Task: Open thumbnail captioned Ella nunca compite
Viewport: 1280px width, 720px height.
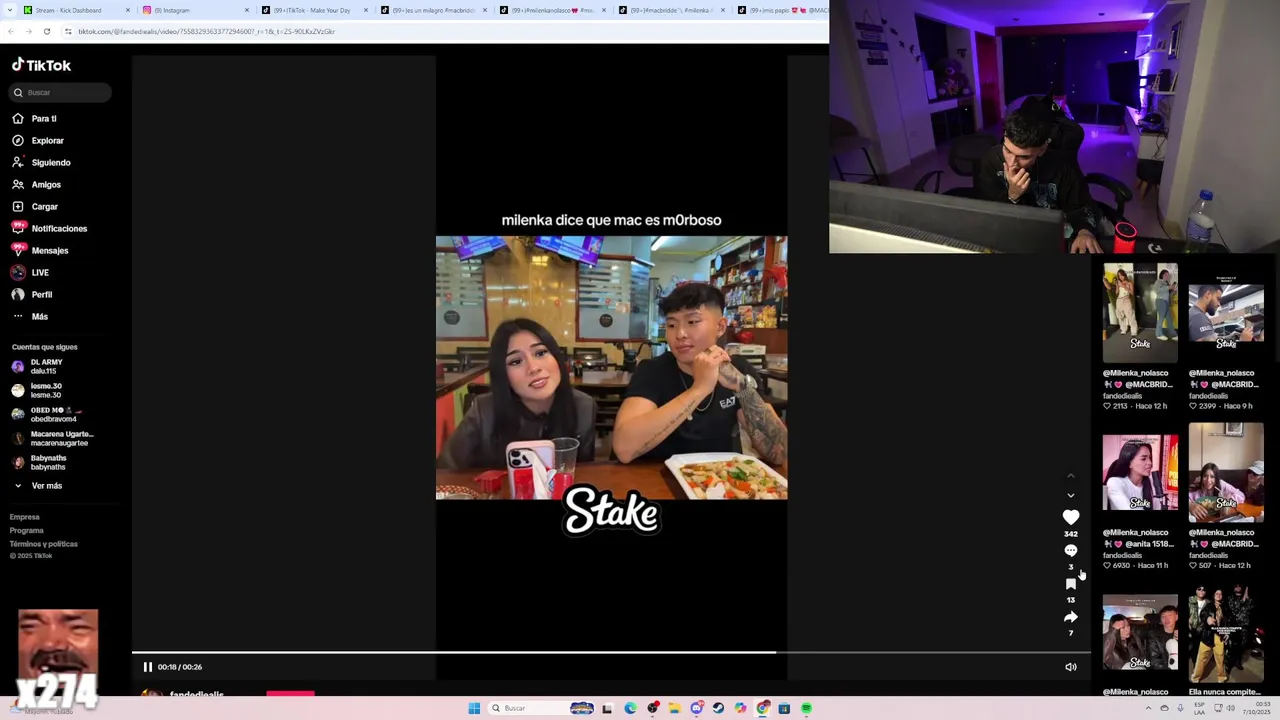Action: pyautogui.click(x=1226, y=632)
